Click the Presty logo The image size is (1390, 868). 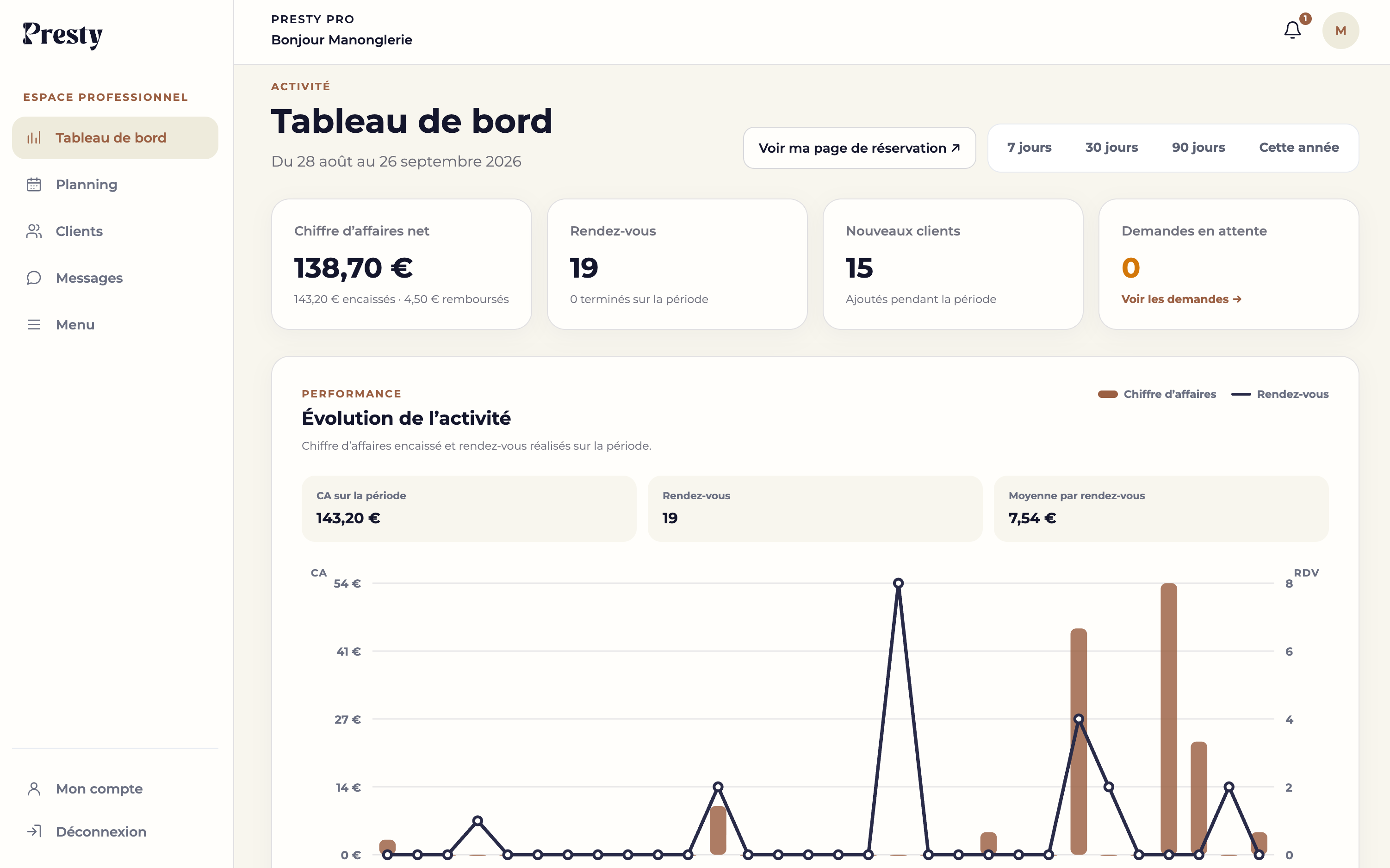(x=62, y=35)
